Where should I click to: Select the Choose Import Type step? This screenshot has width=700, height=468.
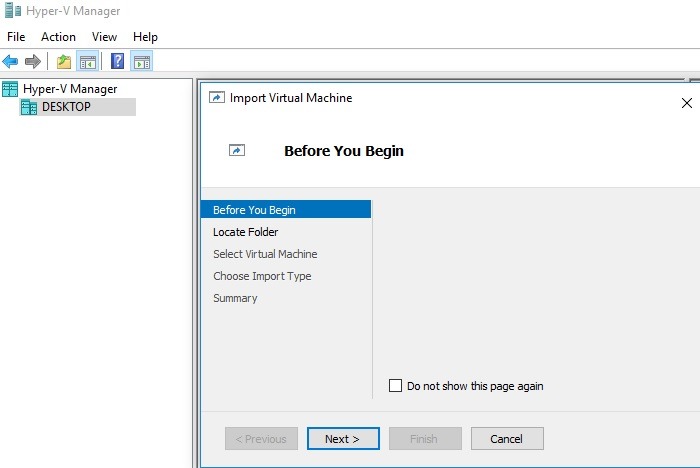click(x=262, y=276)
